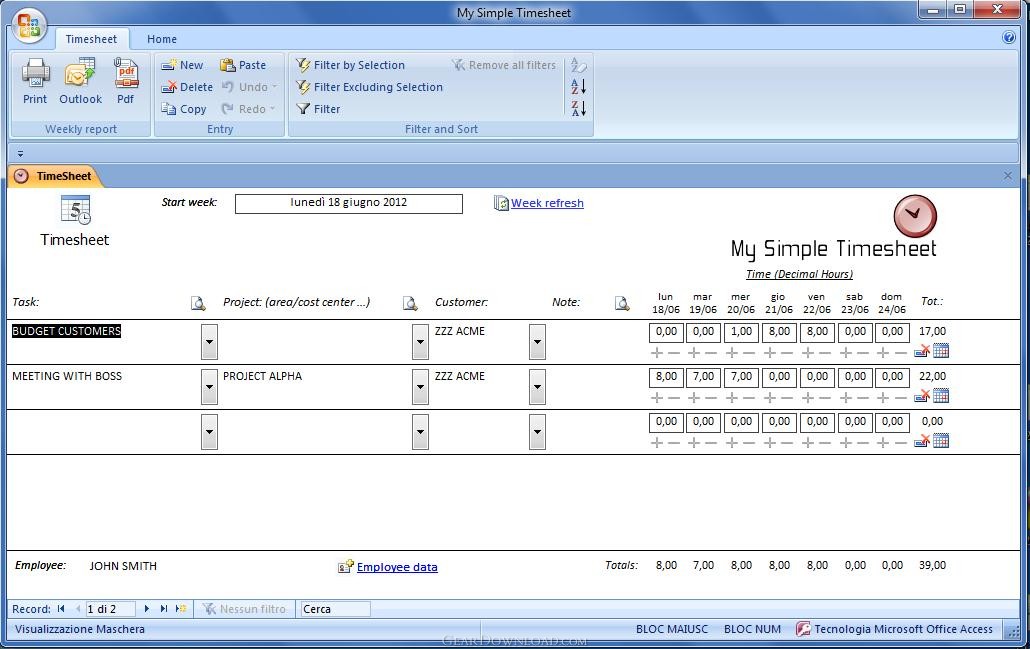This screenshot has width=1030, height=649.
Task: Click the PROJECT ALPHA project field
Action: click(262, 376)
